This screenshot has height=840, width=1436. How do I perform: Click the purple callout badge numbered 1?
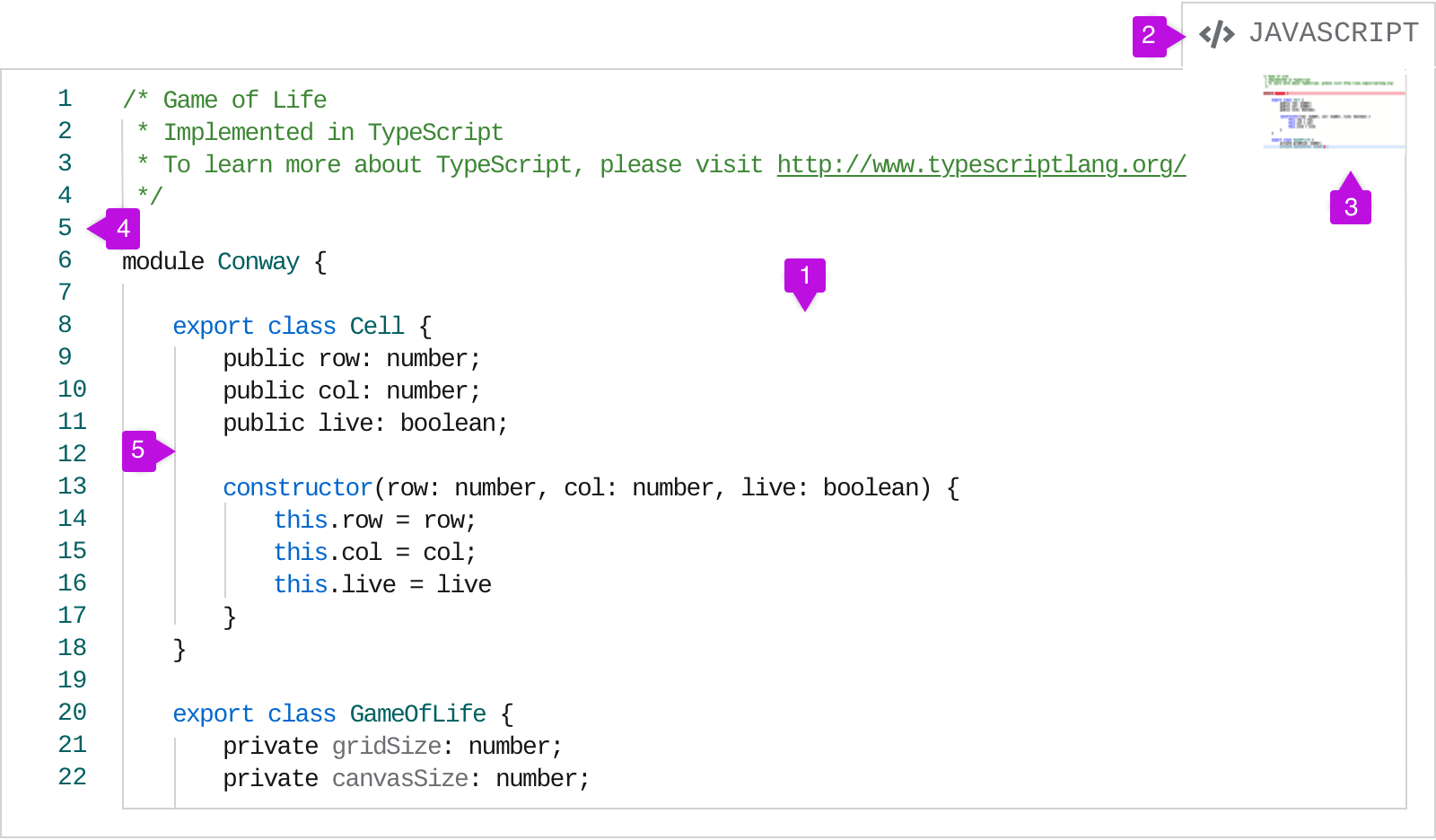point(804,276)
